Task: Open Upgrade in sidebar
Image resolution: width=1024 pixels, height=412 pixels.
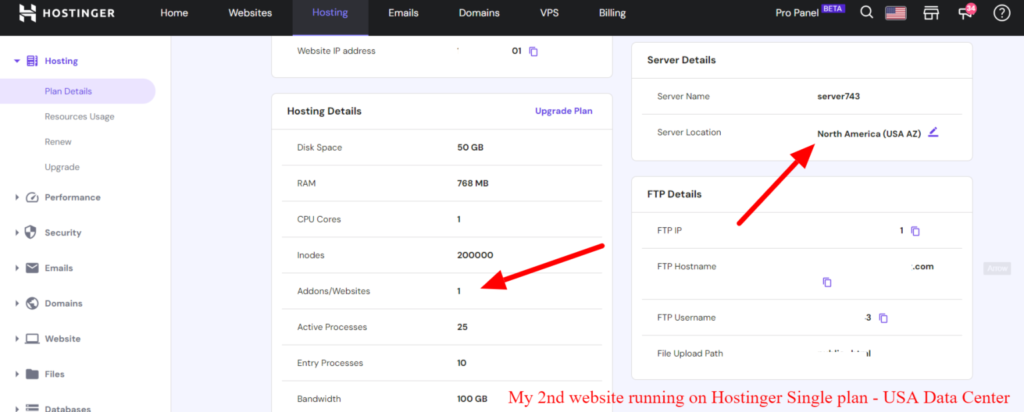Action: [x=62, y=167]
